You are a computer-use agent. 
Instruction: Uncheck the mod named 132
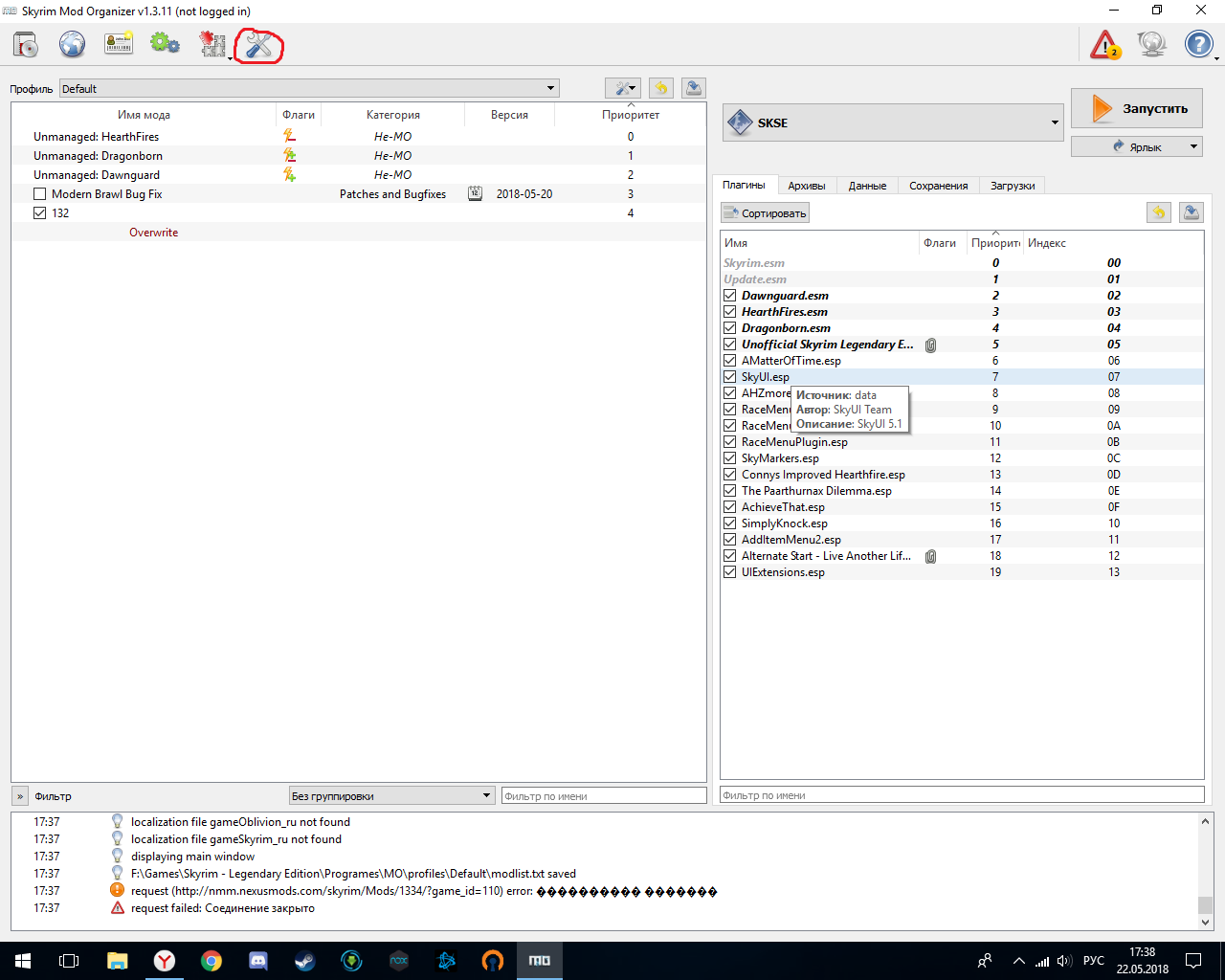coord(39,213)
